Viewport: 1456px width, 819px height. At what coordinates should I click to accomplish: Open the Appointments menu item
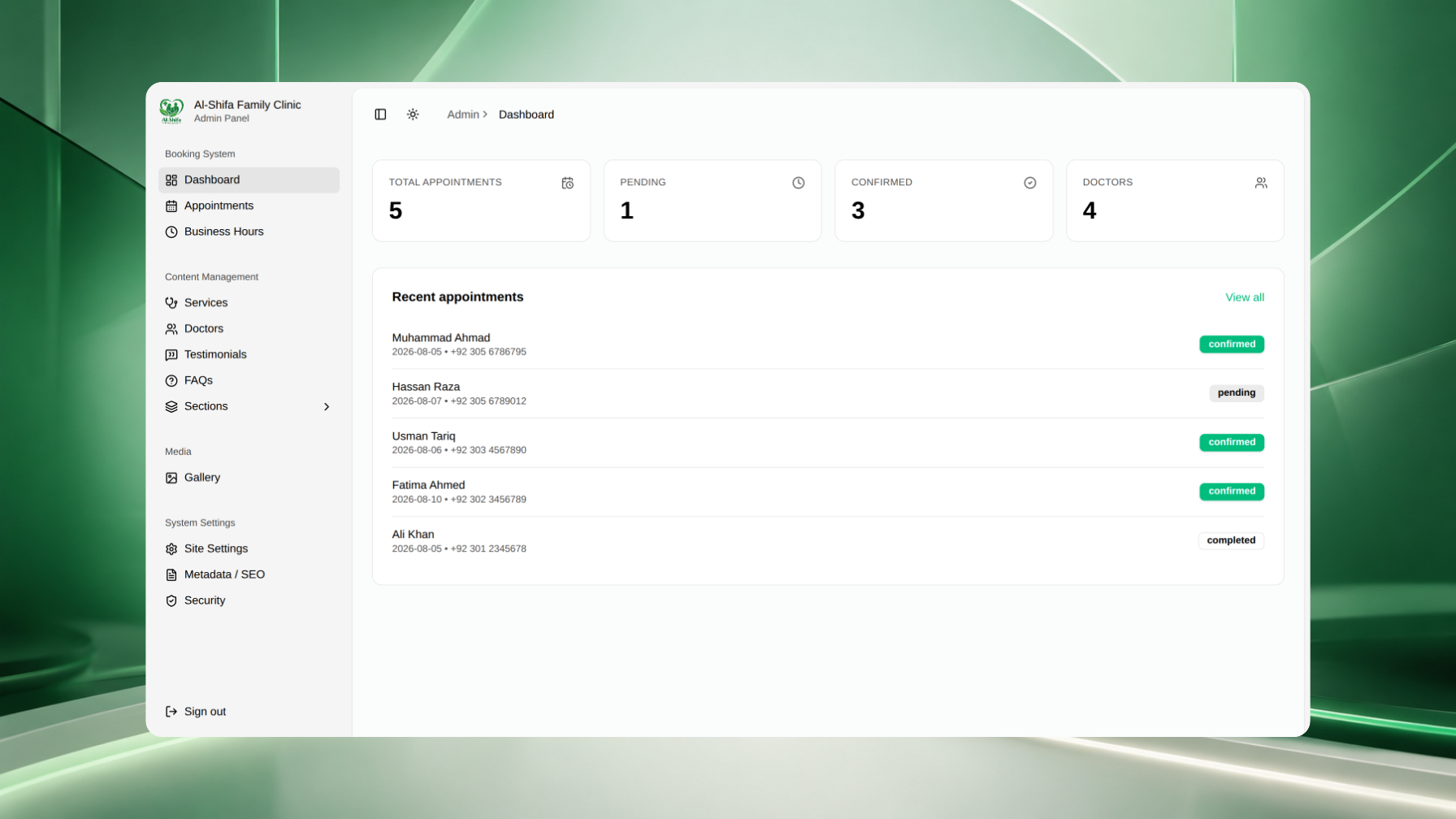coord(249,206)
